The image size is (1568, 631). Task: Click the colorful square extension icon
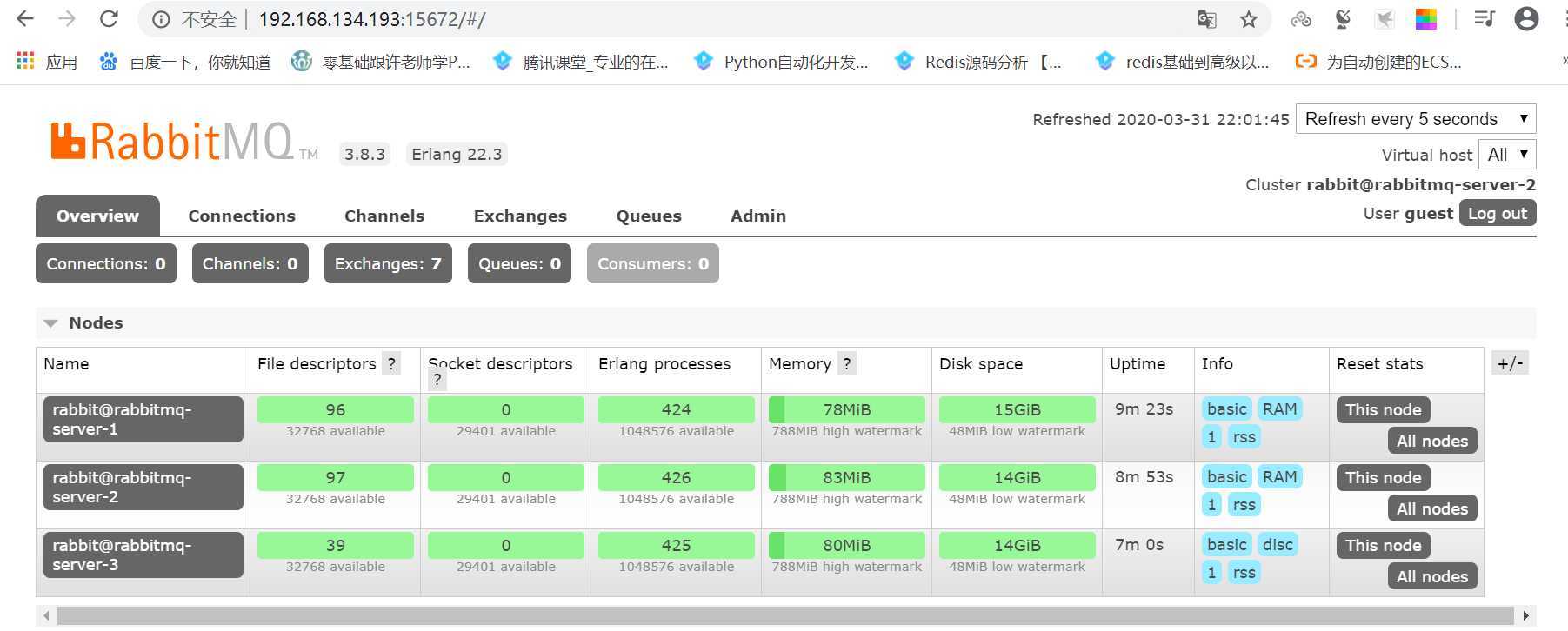coord(1426,19)
